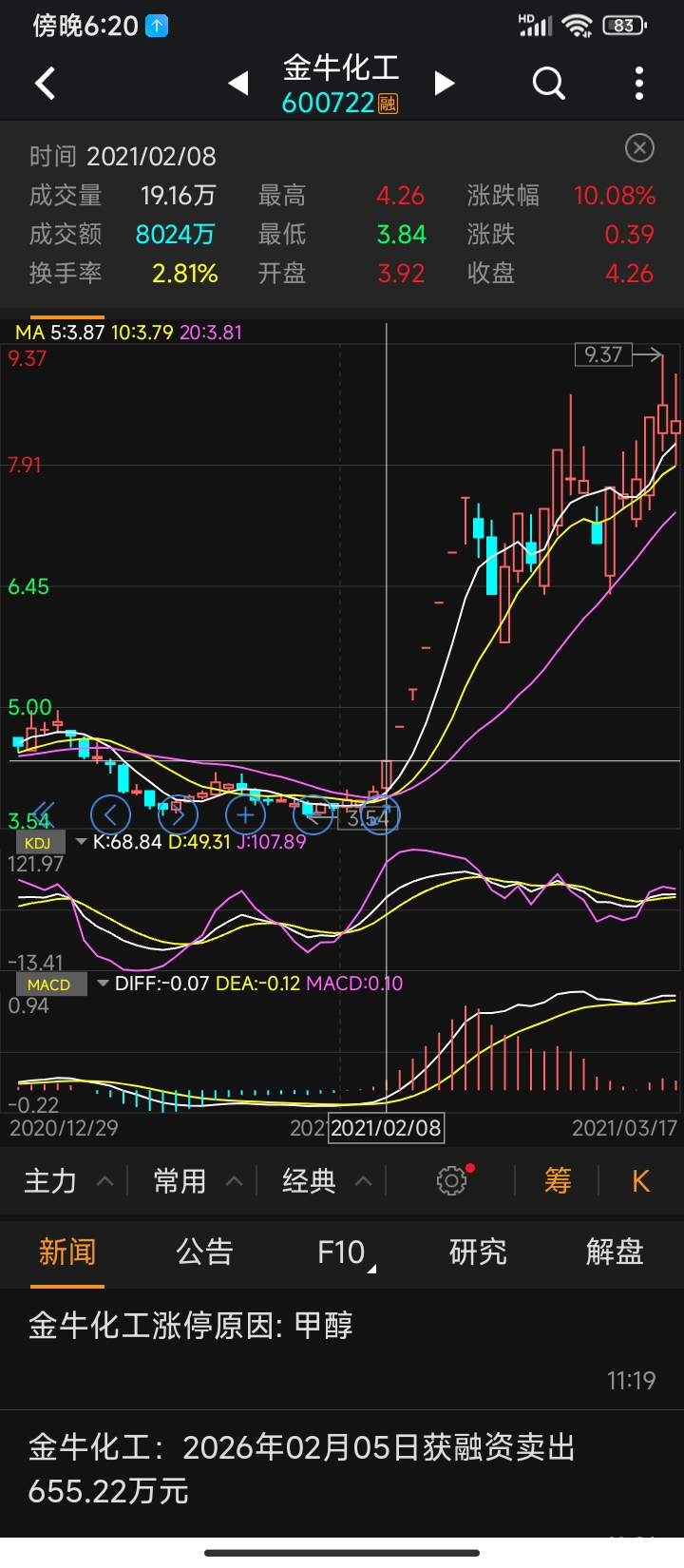Tap the 成交量 value 19.16万
This screenshot has height=1568, width=684.
coord(179,196)
